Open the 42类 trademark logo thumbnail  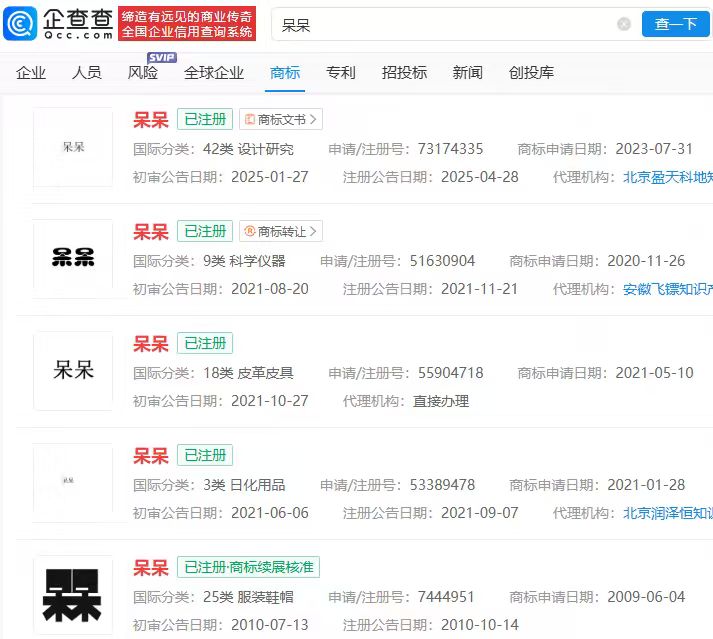click(73, 147)
